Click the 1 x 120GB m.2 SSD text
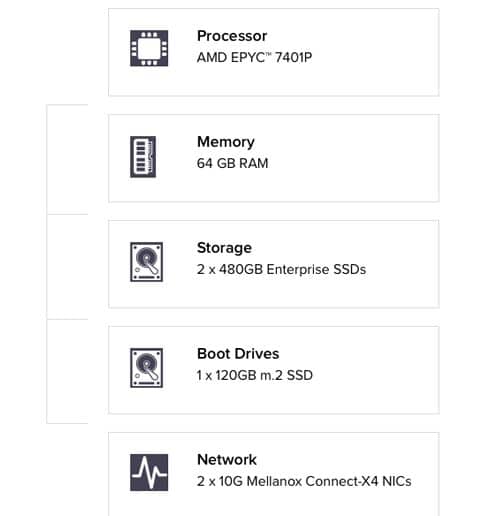Viewport: 498px width, 516px height. tap(255, 375)
